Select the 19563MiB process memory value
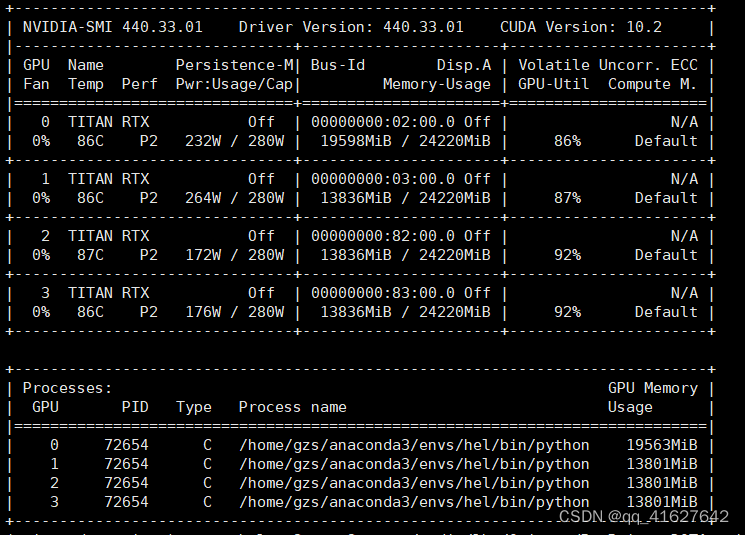Image resolution: width=745 pixels, height=535 pixels. [662, 445]
